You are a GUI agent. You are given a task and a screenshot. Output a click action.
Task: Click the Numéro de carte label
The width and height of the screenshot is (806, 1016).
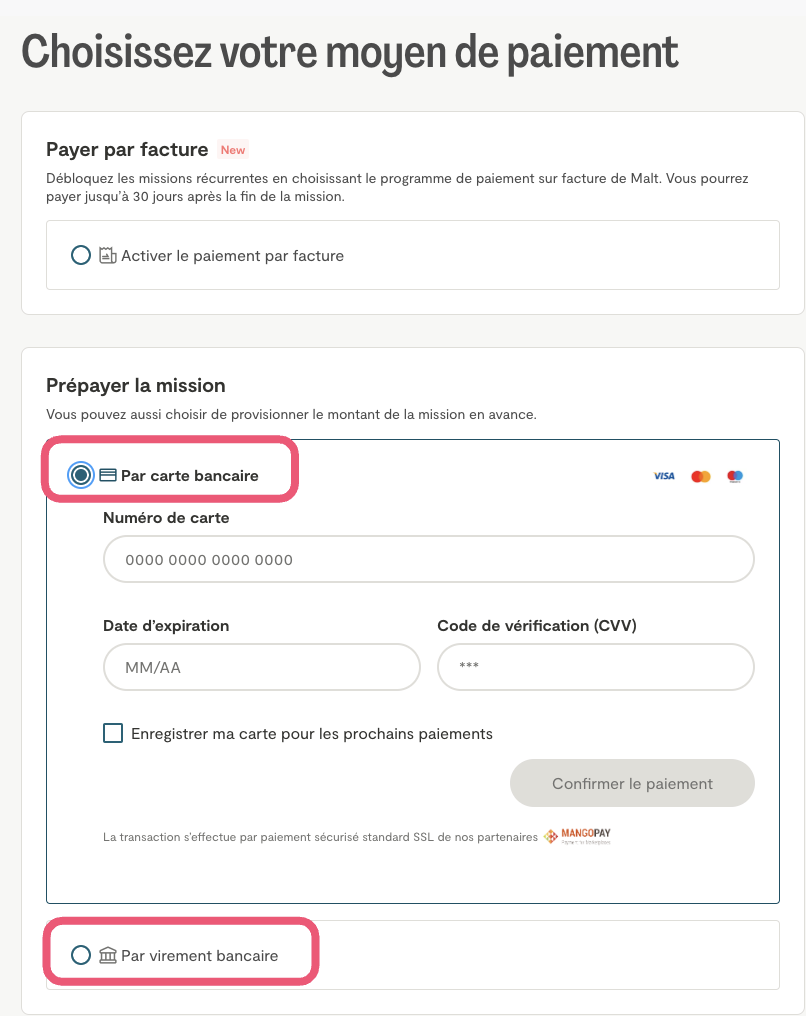[x=166, y=518]
